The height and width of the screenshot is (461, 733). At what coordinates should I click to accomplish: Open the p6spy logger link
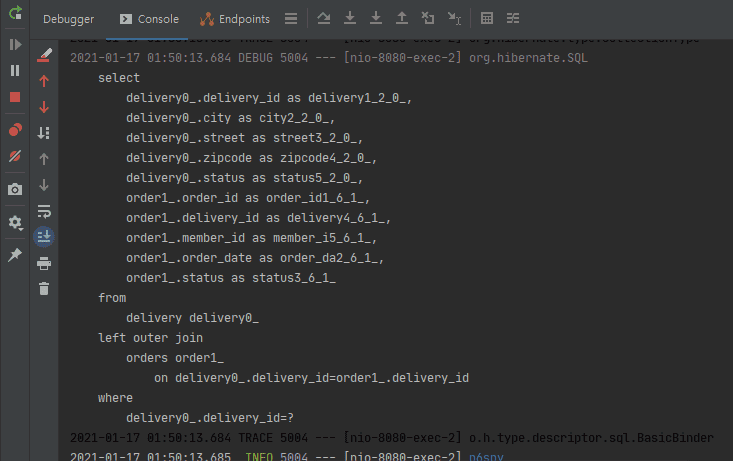coord(486,456)
